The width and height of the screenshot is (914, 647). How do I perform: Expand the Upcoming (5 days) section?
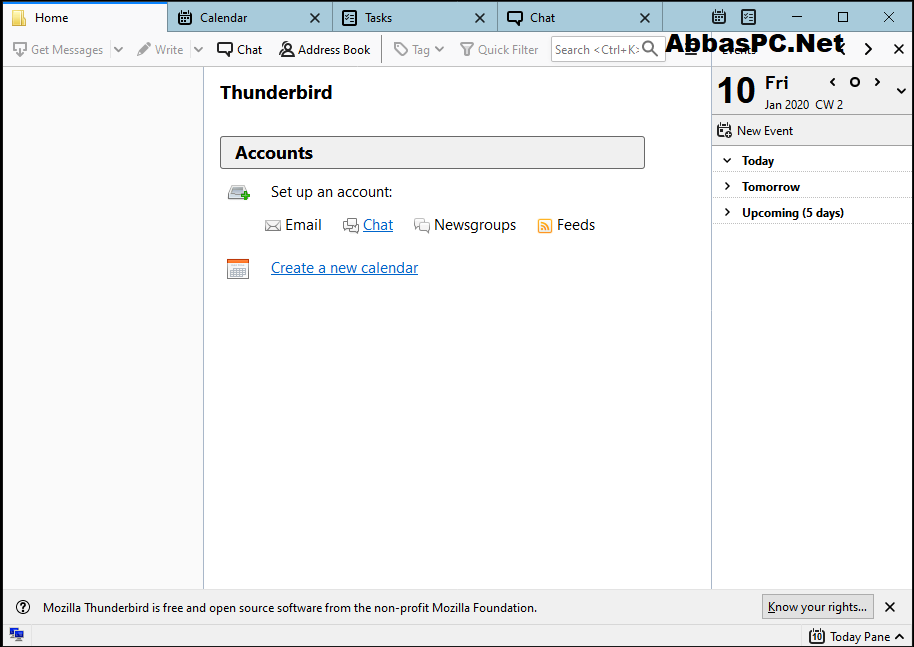click(x=727, y=212)
